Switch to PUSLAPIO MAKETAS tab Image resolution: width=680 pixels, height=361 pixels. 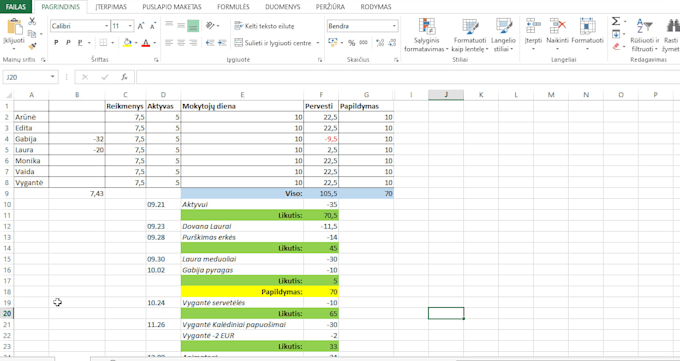(172, 7)
